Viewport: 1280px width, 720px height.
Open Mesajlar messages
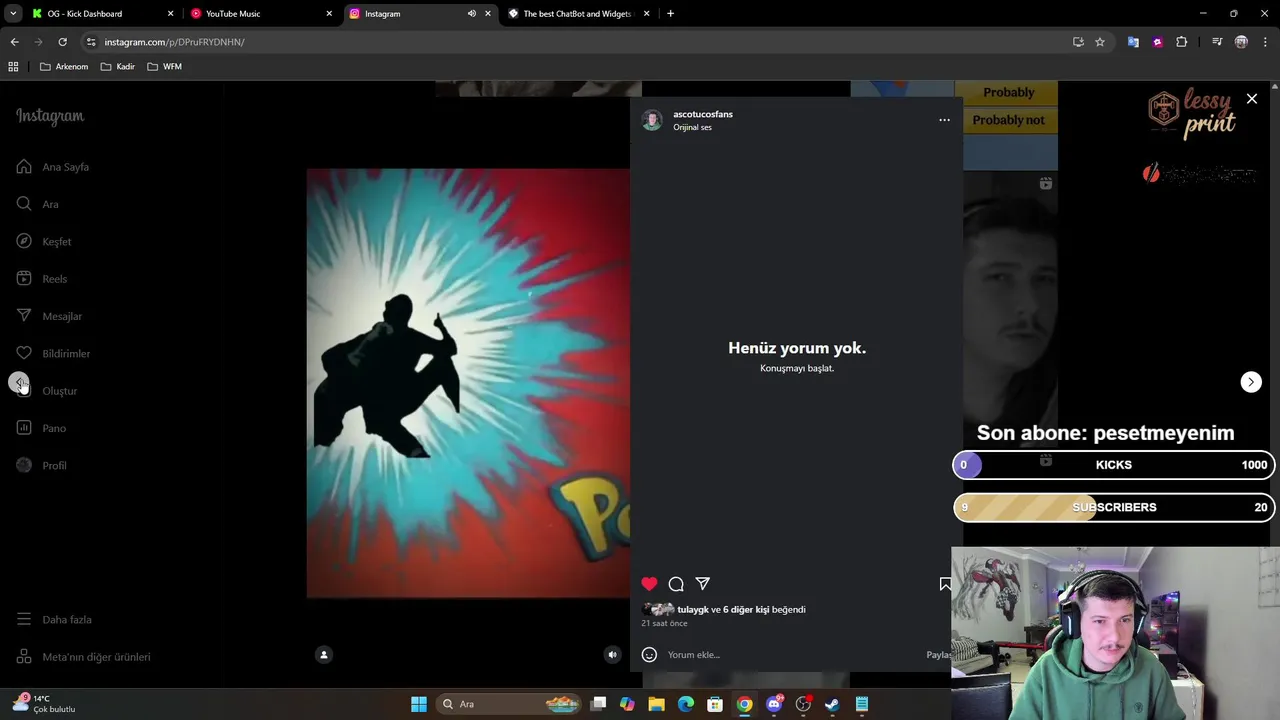point(49,316)
